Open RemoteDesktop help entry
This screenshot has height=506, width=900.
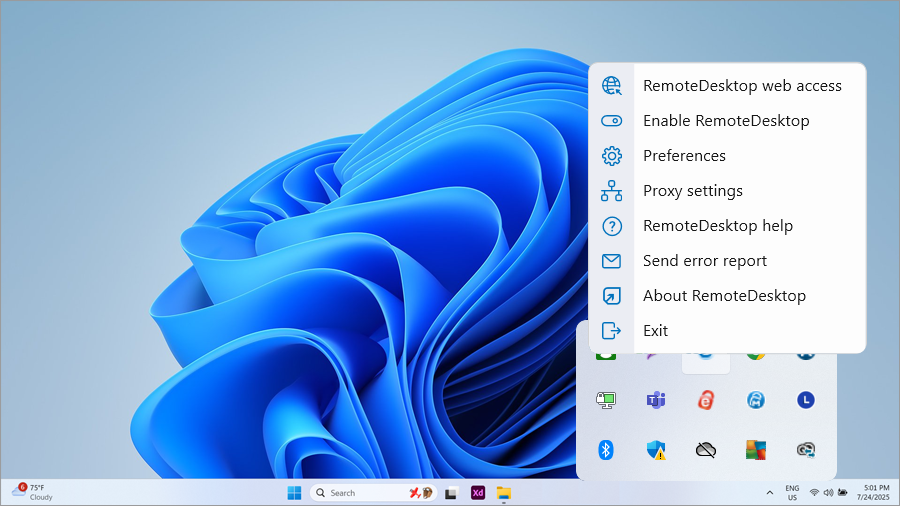click(727, 225)
